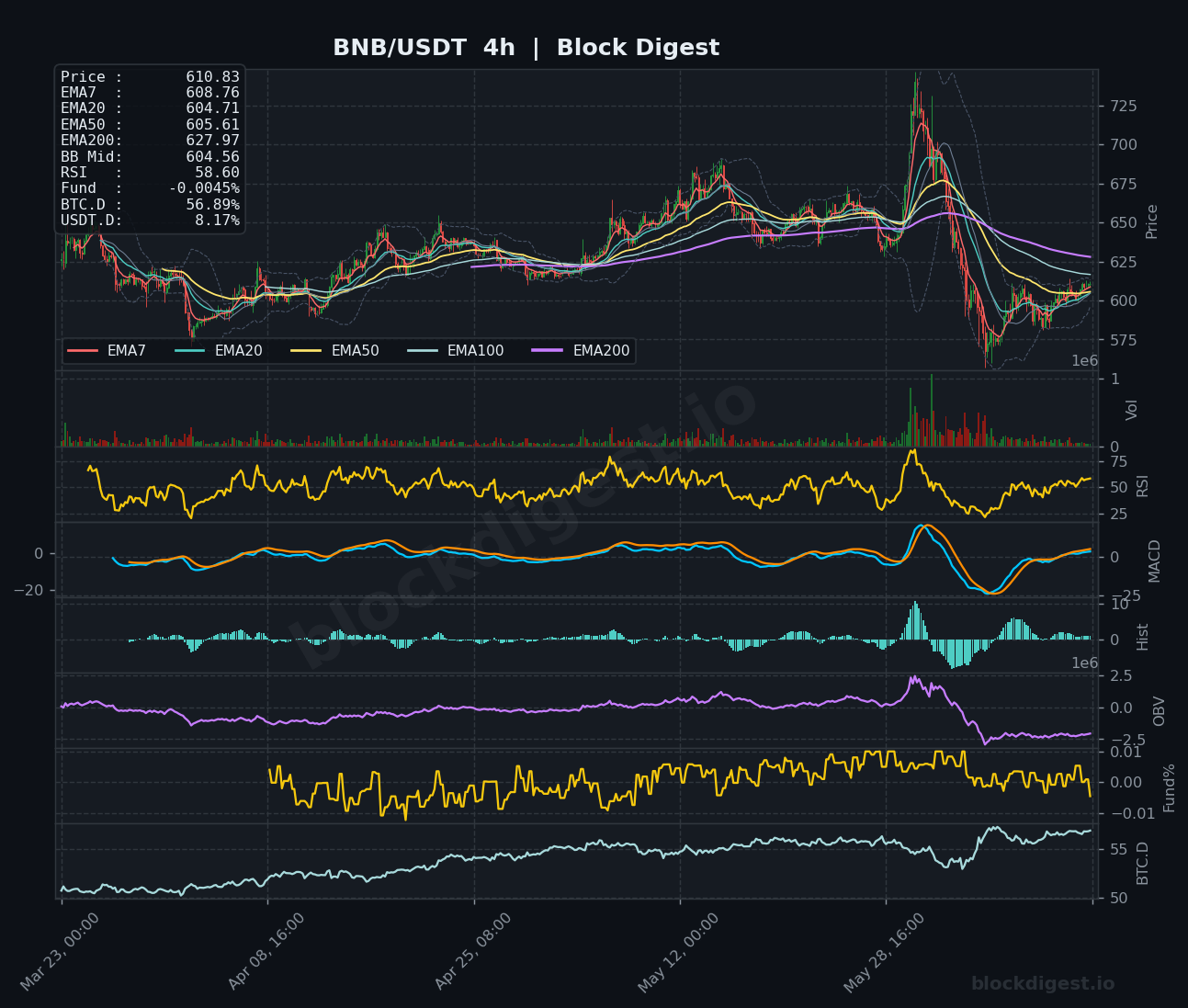Click the RSI 58.60 info row
This screenshot has height=1008, width=1188.
point(150,173)
